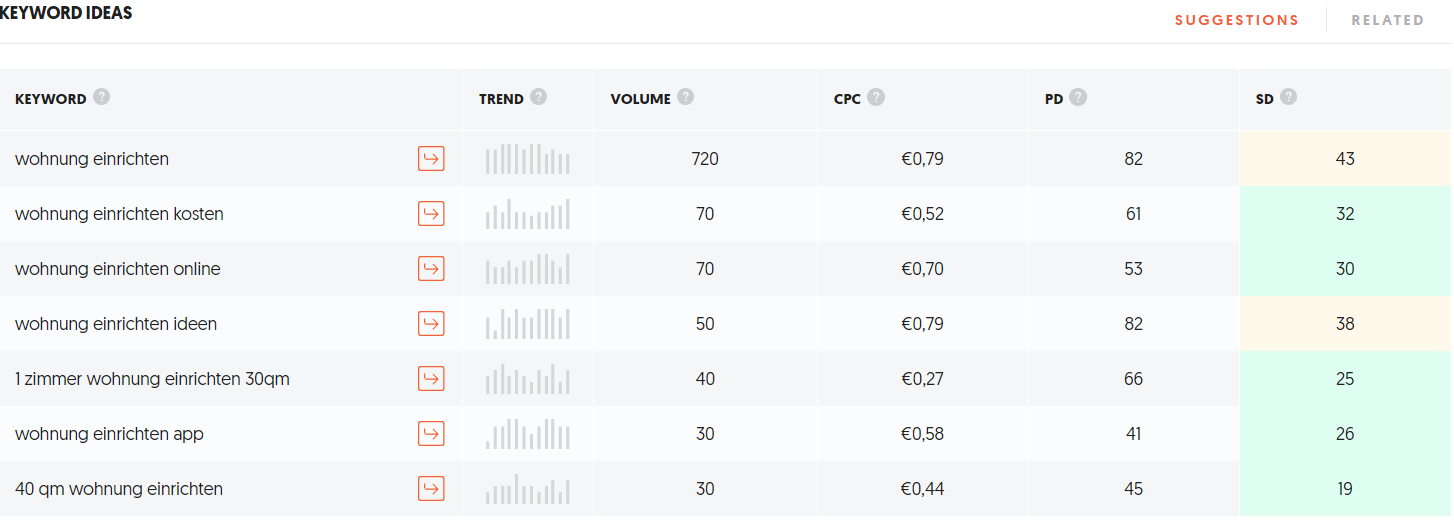Screen dimensions: 1454x520
Task: Show help for SD column
Action: click(1288, 97)
